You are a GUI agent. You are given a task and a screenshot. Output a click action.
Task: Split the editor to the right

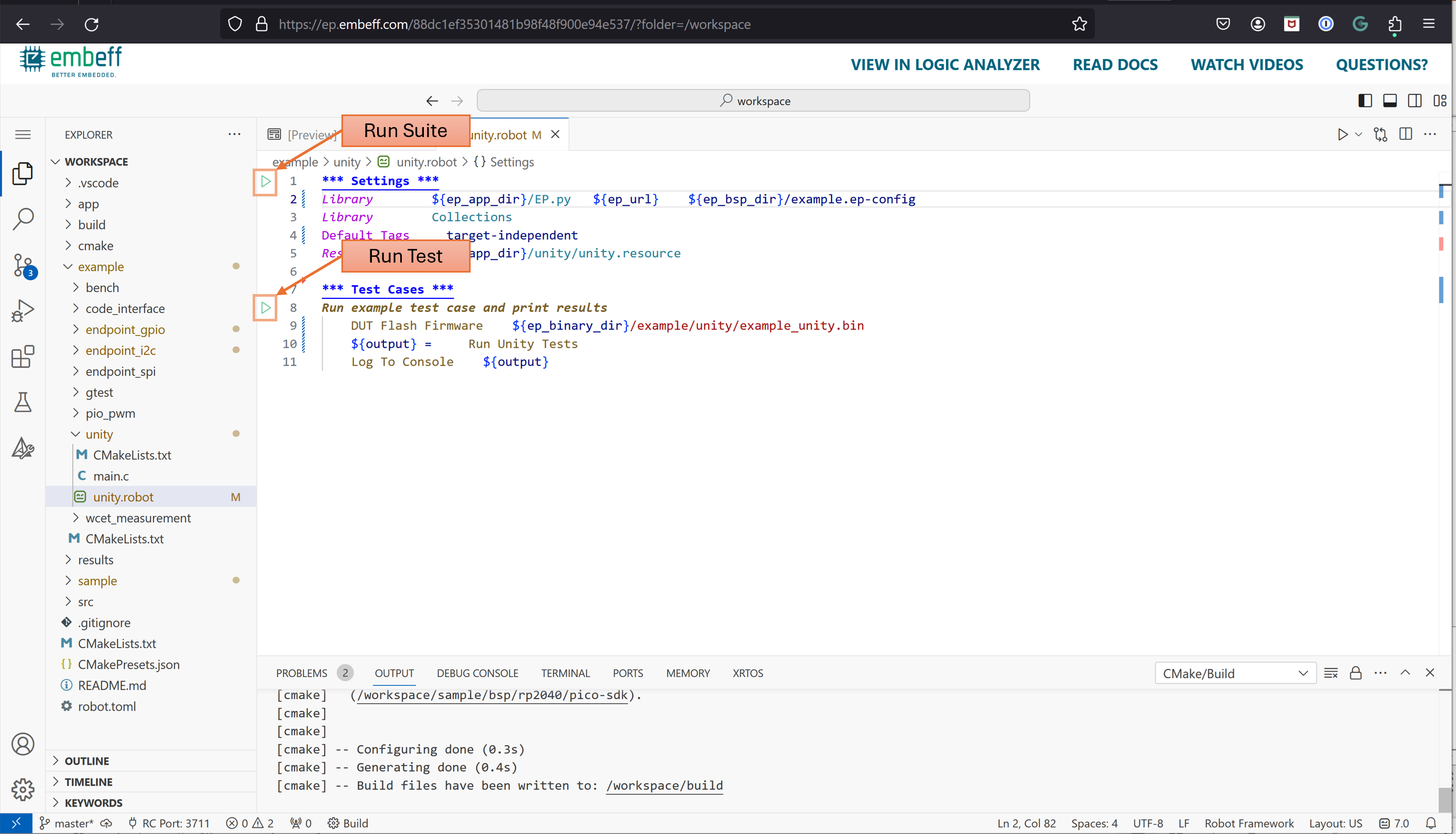(1406, 134)
